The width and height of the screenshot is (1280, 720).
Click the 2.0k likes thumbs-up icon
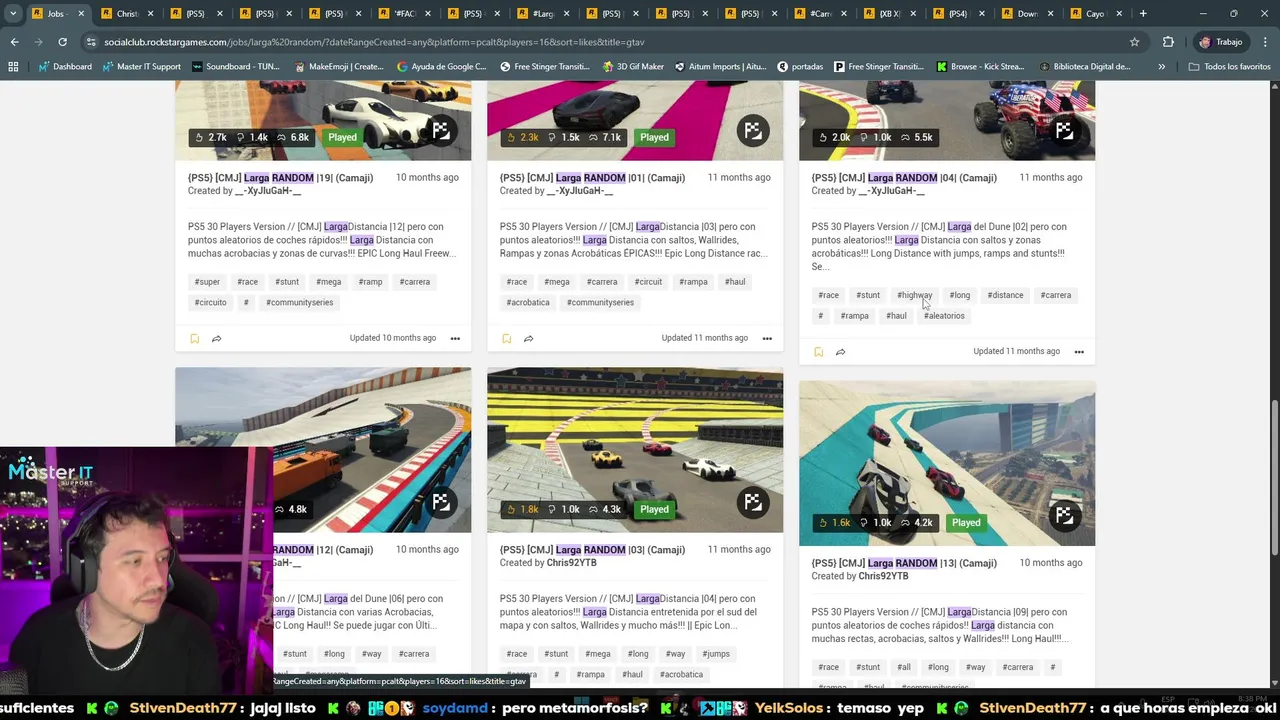click(x=822, y=137)
